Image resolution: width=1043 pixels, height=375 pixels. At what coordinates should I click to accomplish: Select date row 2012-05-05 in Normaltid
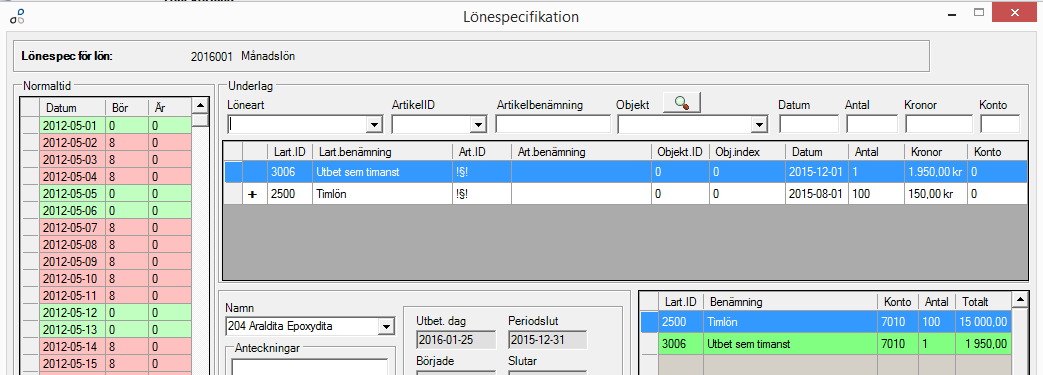106,193
